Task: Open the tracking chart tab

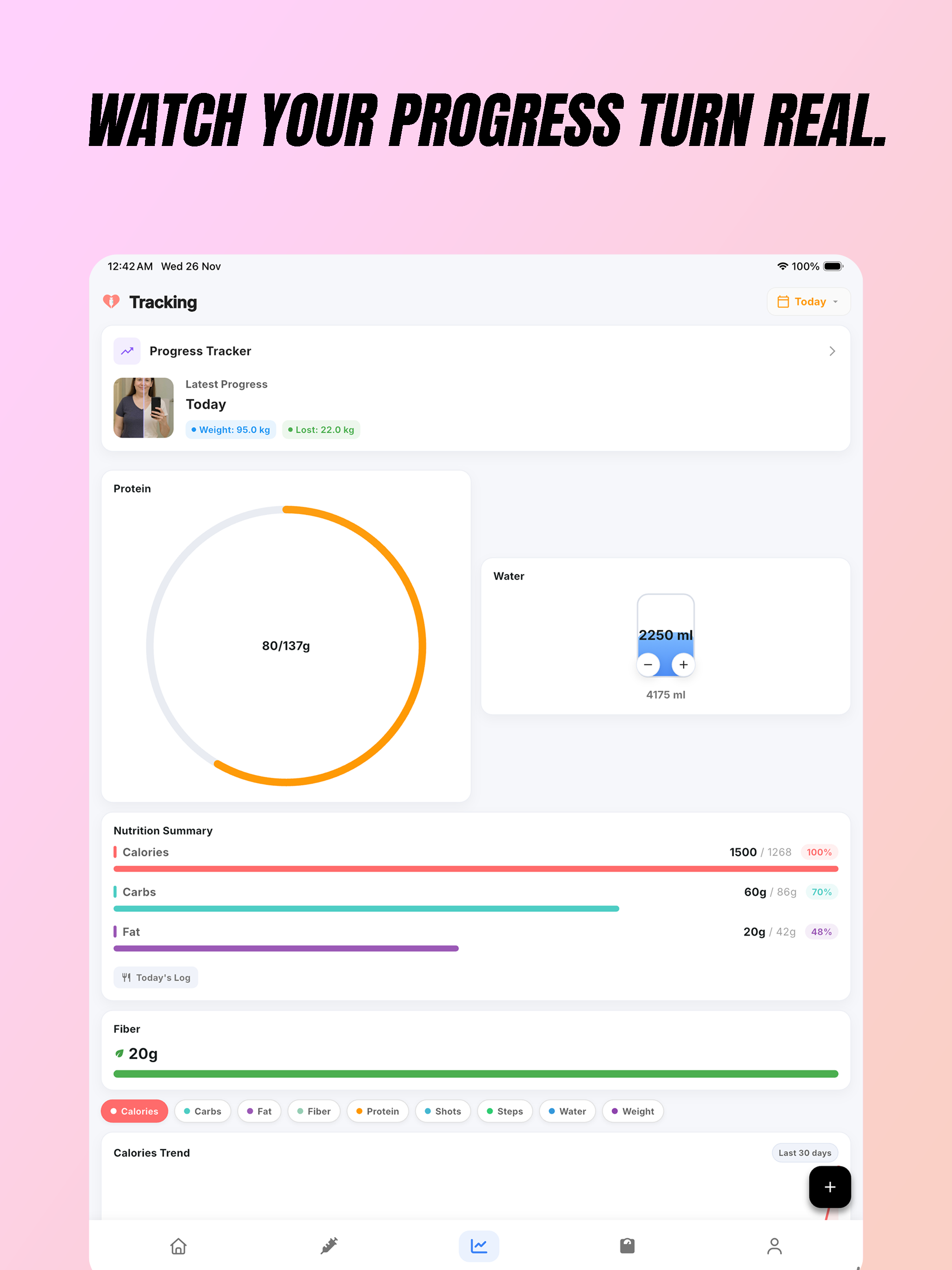Action: pos(479,1246)
